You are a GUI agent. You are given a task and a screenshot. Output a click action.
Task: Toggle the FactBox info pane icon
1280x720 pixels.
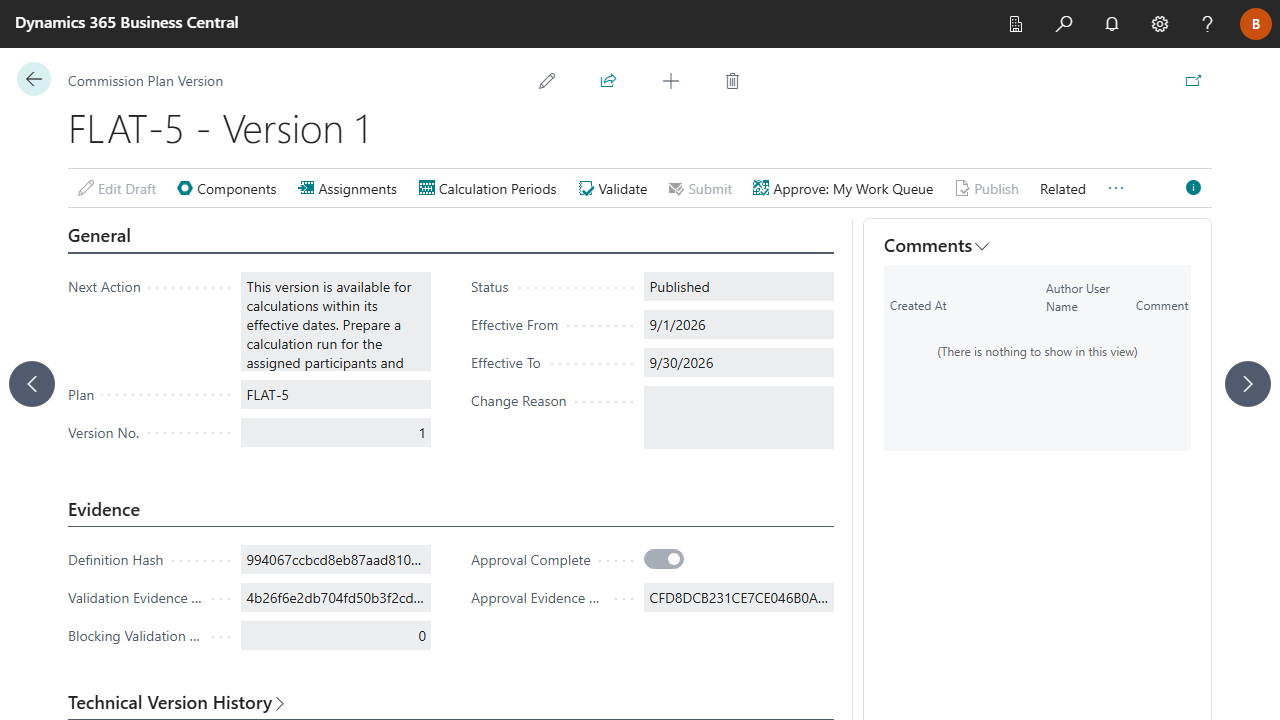click(1193, 187)
